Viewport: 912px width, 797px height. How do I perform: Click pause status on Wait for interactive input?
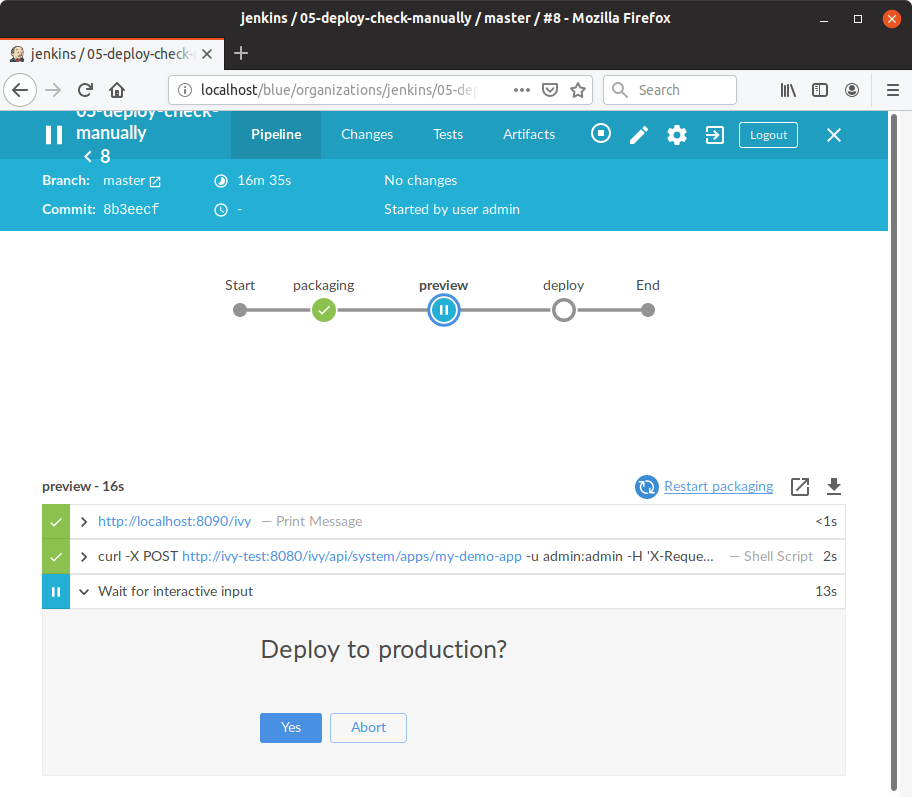[x=56, y=592]
